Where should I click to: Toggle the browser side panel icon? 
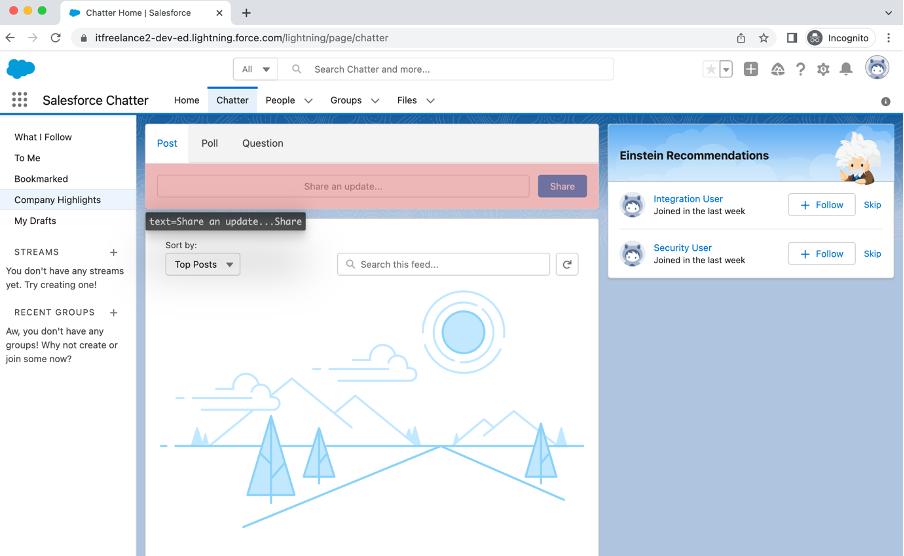click(x=792, y=38)
